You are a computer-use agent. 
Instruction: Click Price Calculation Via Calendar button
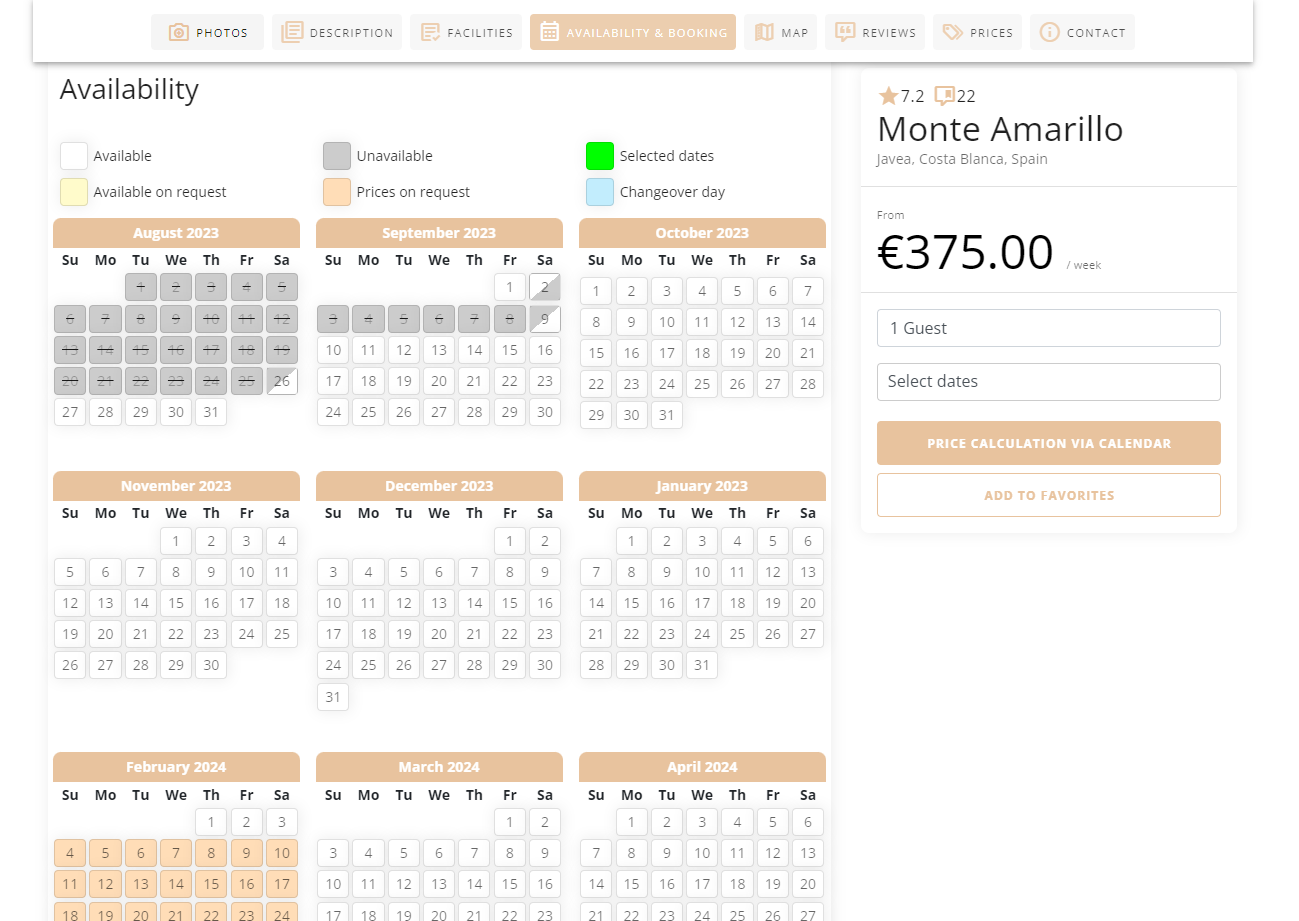1049,443
